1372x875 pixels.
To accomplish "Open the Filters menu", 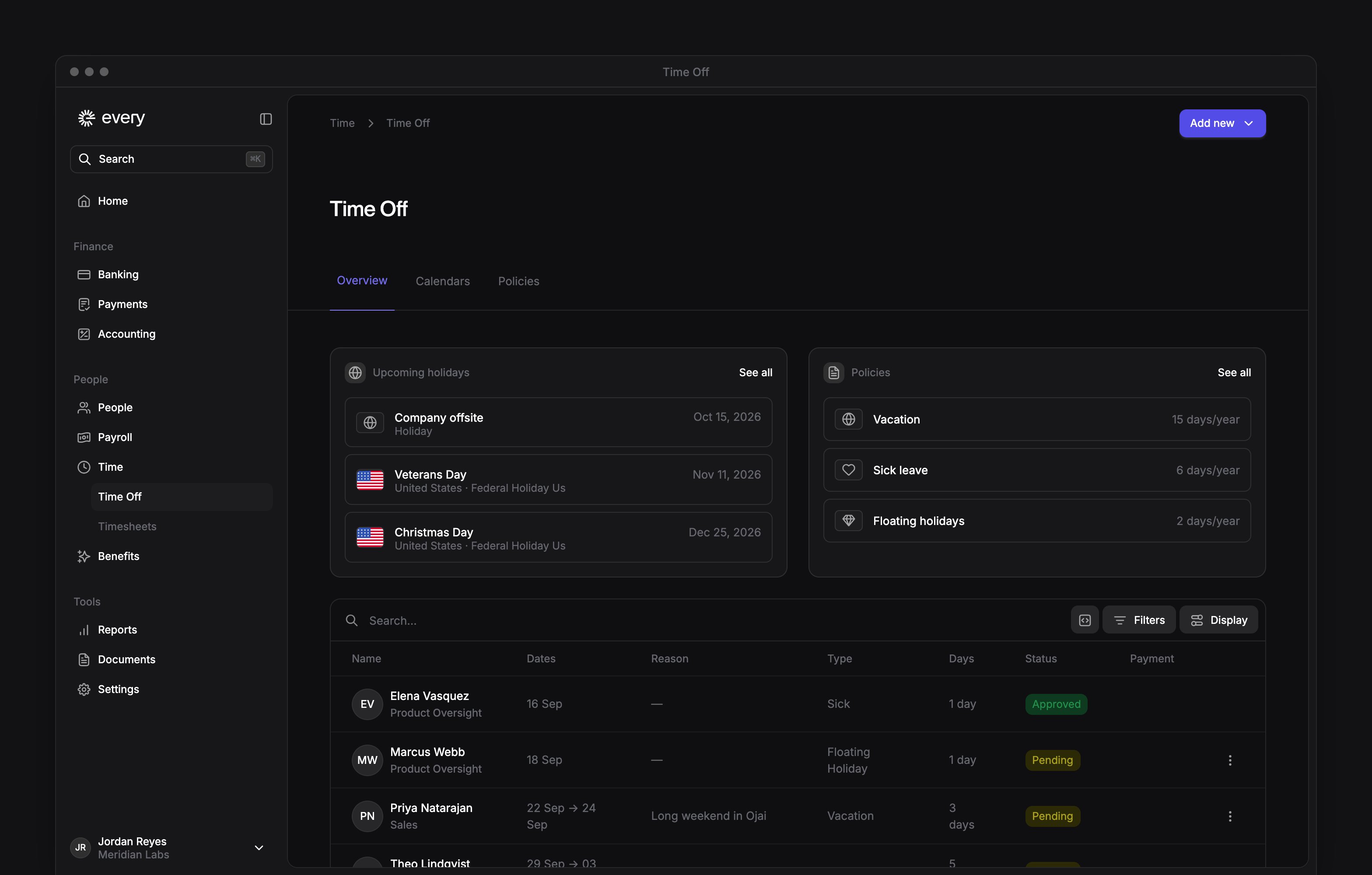I will click(1138, 620).
